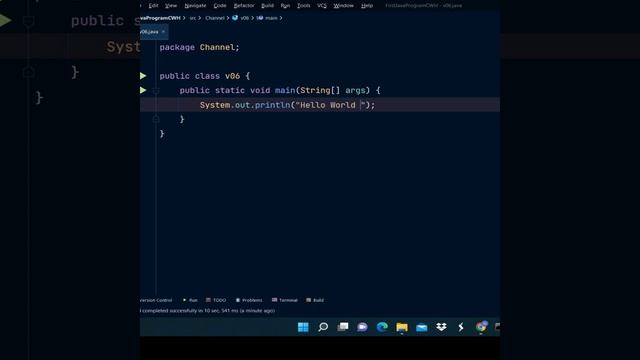Run main method from gutter arrow
The image size is (640, 360).
[x=143, y=90]
